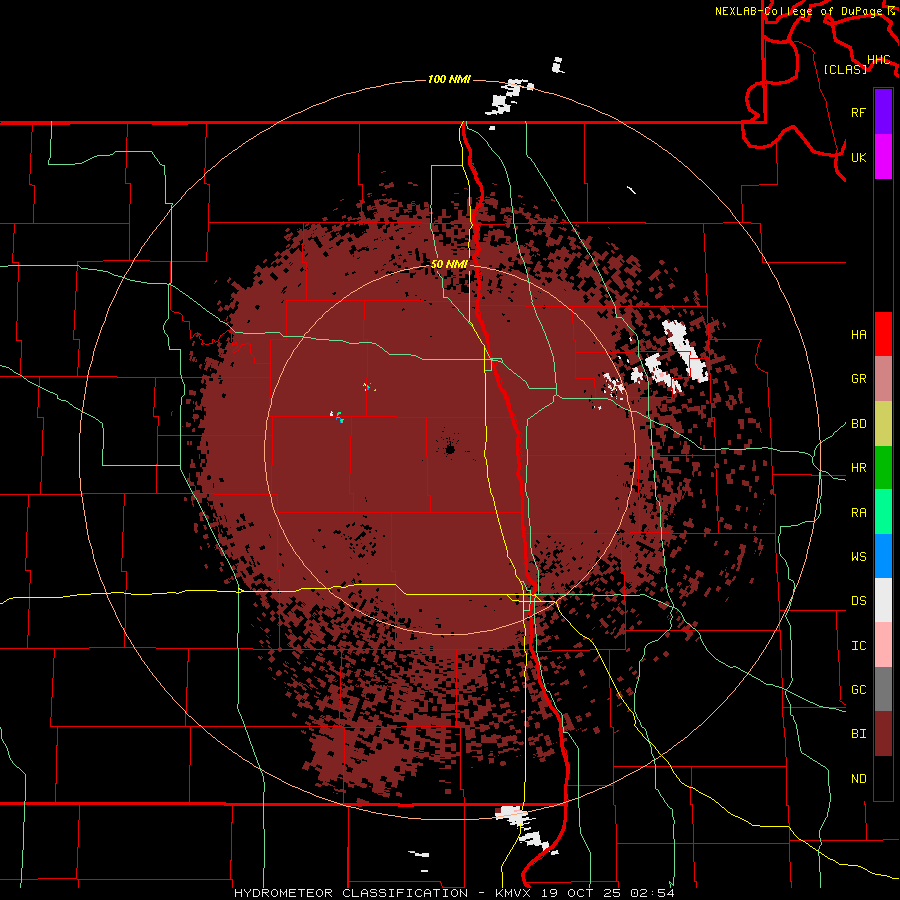900x900 pixels.
Task: Click the HR legend label
Action: tap(858, 468)
